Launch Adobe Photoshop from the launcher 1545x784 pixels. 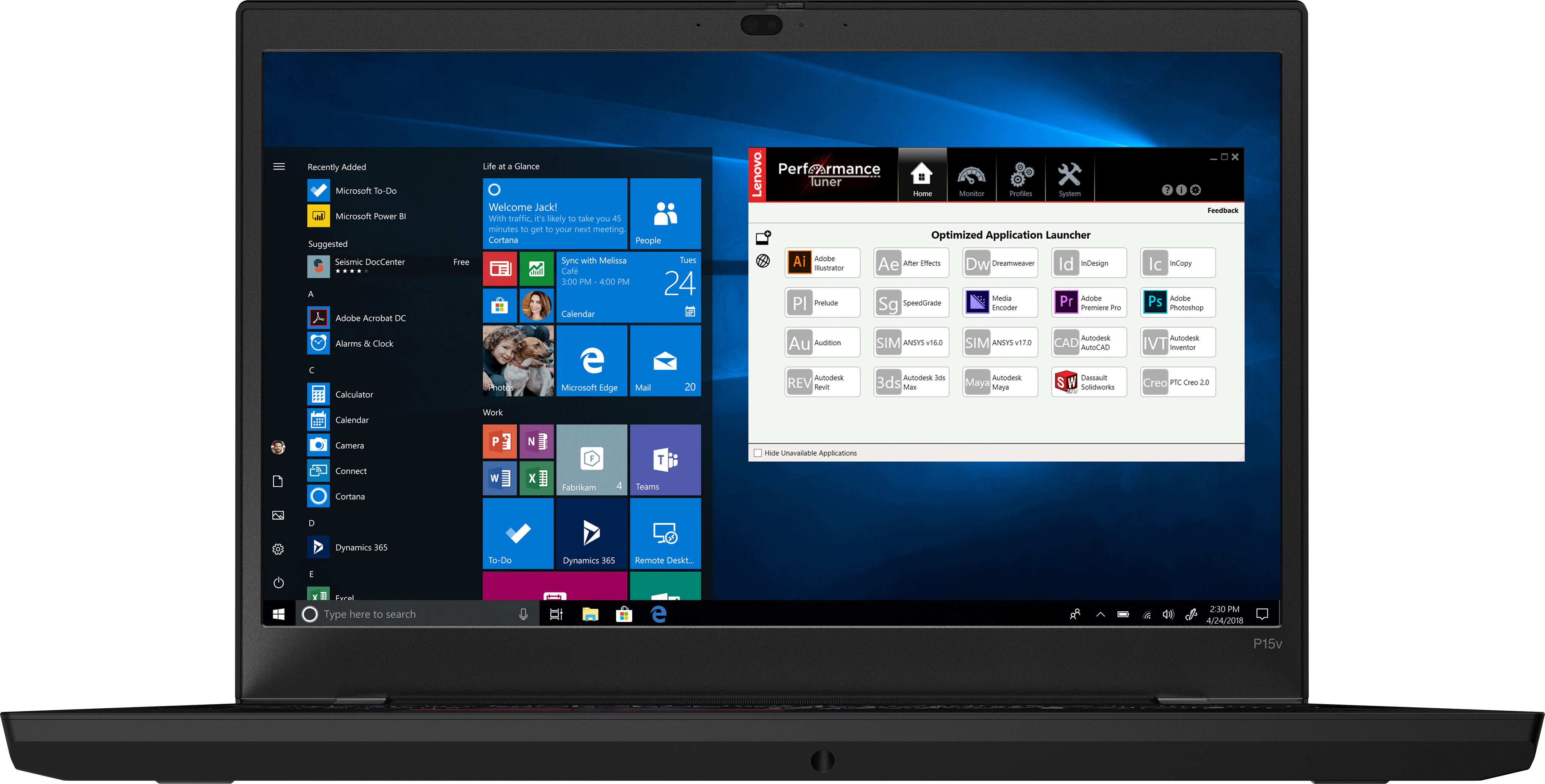point(1177,303)
